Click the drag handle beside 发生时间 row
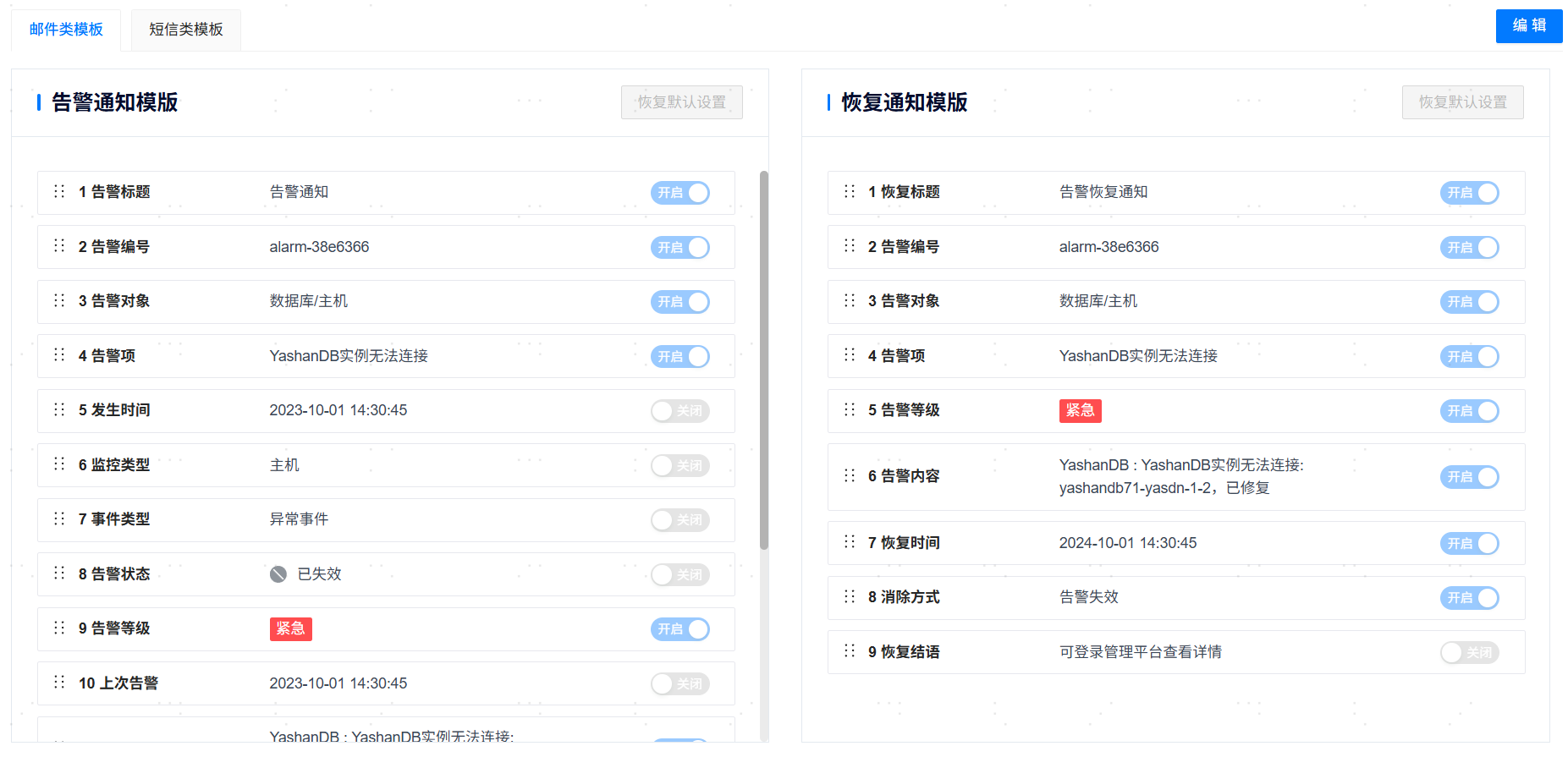 click(58, 410)
